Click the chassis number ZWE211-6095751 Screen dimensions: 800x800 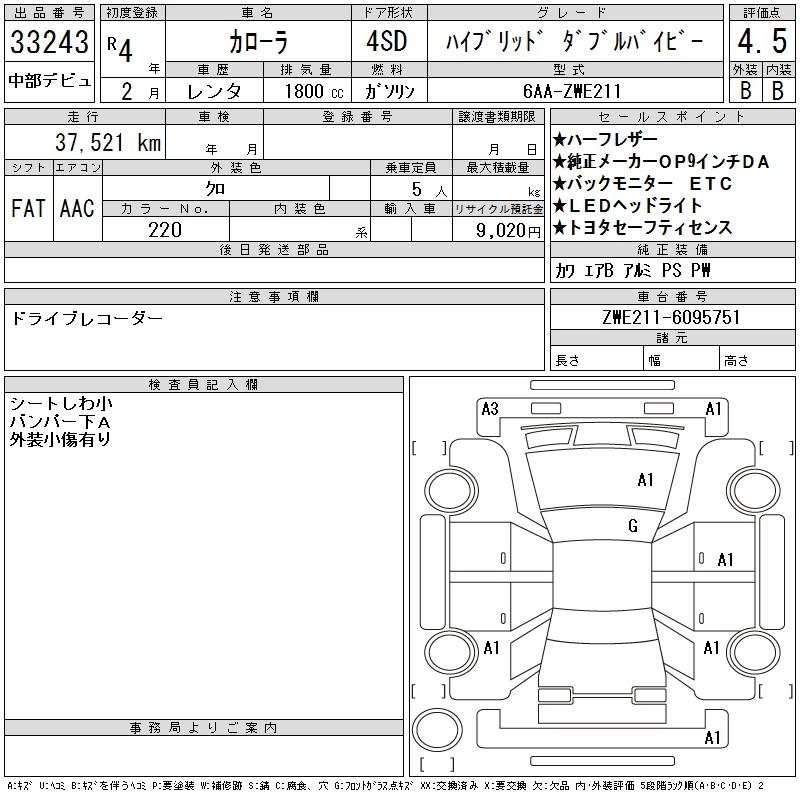coord(673,317)
